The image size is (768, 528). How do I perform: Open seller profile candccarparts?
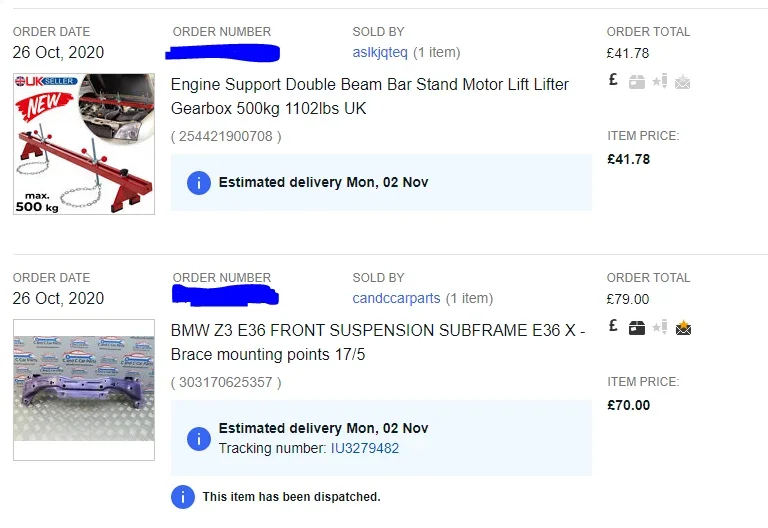click(x=396, y=298)
